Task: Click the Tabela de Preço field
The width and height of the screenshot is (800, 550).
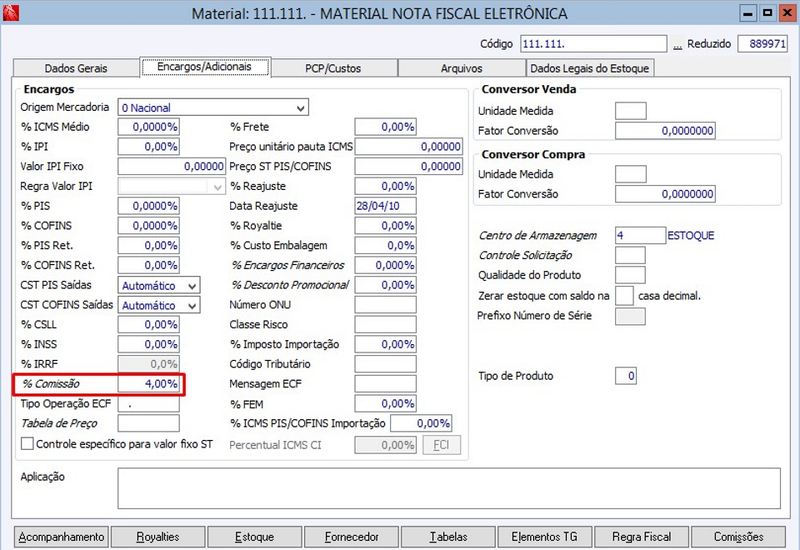Action: 148,423
